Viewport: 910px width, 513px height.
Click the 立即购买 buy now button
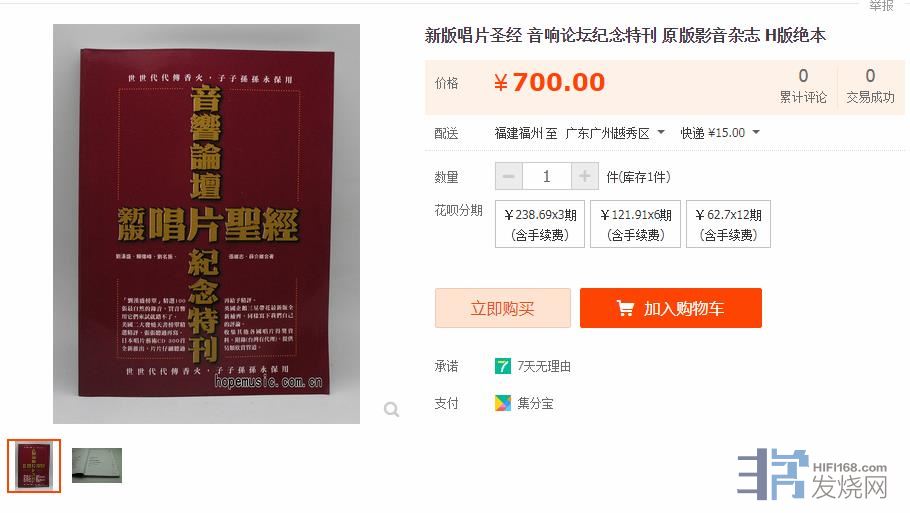[503, 308]
